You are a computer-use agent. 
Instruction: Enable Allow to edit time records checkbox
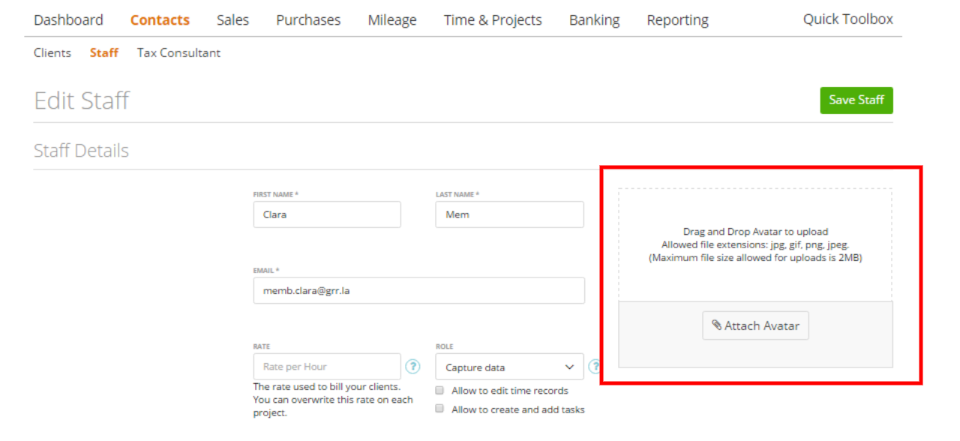[x=439, y=390]
